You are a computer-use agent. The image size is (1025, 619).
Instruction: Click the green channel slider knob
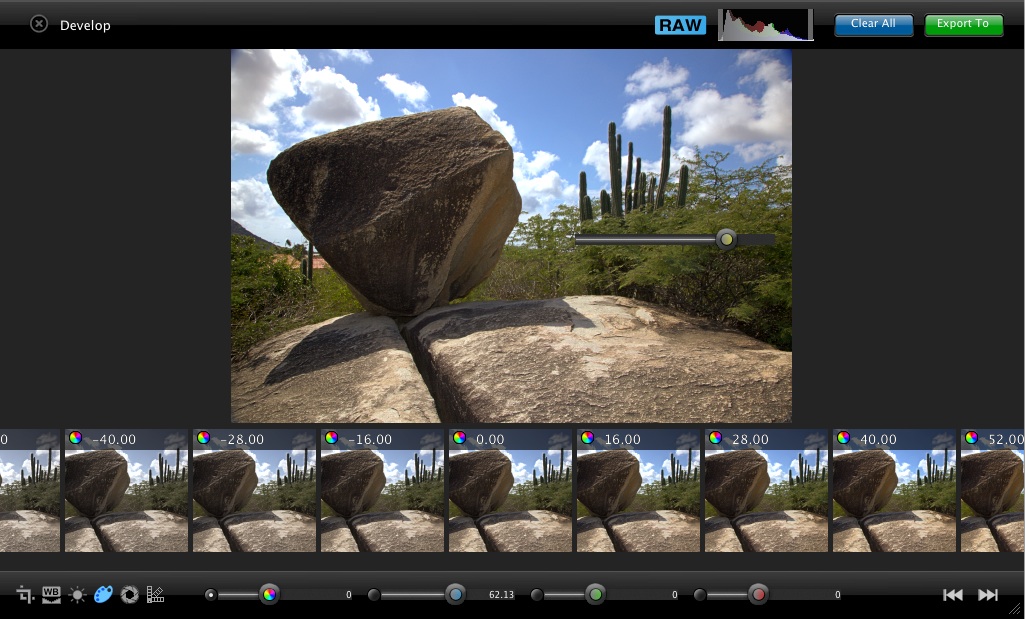pyautogui.click(x=595, y=594)
